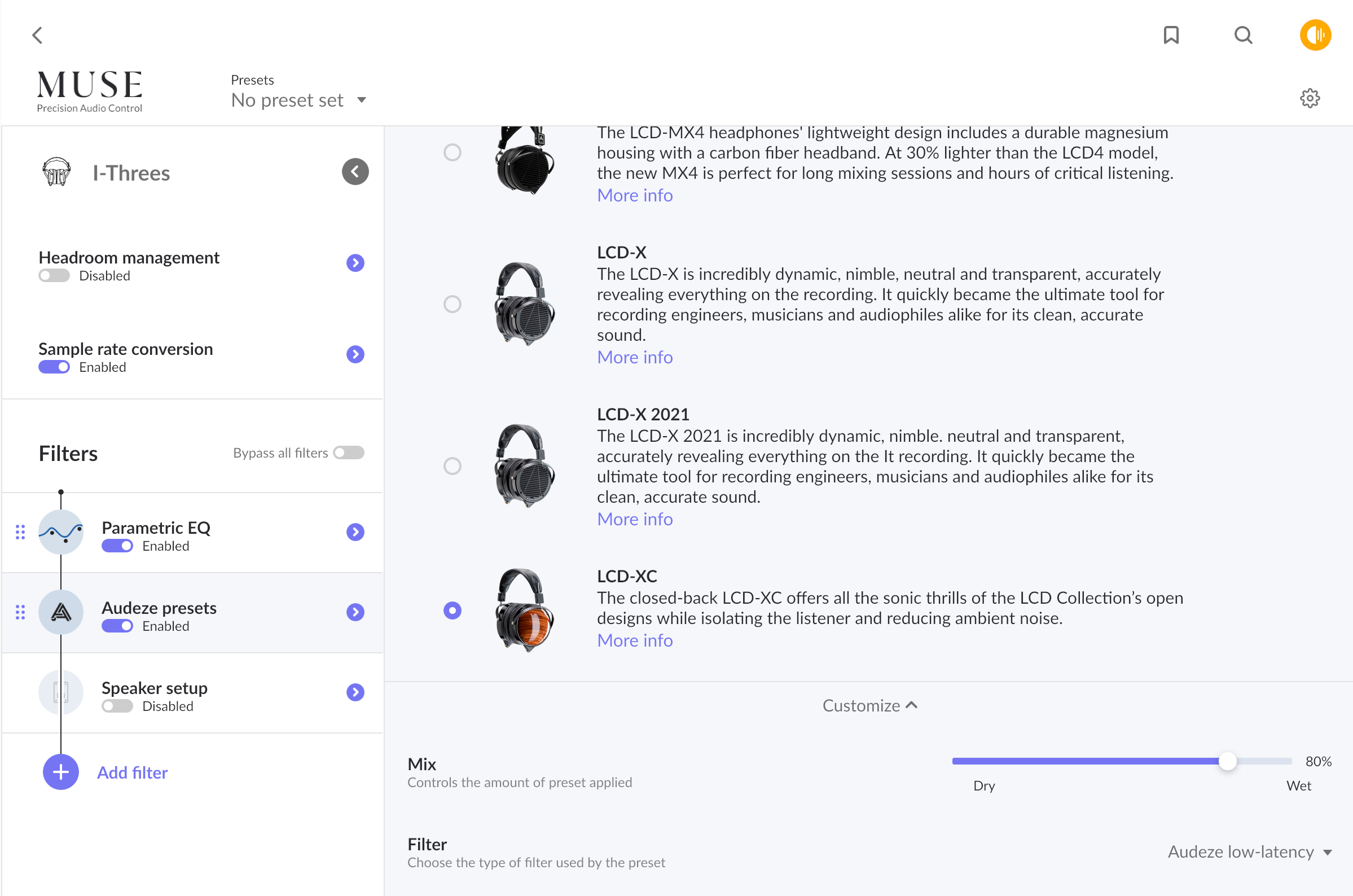Disable the Audeze presets switch
Viewport: 1353px width, 896px height.
click(x=117, y=626)
